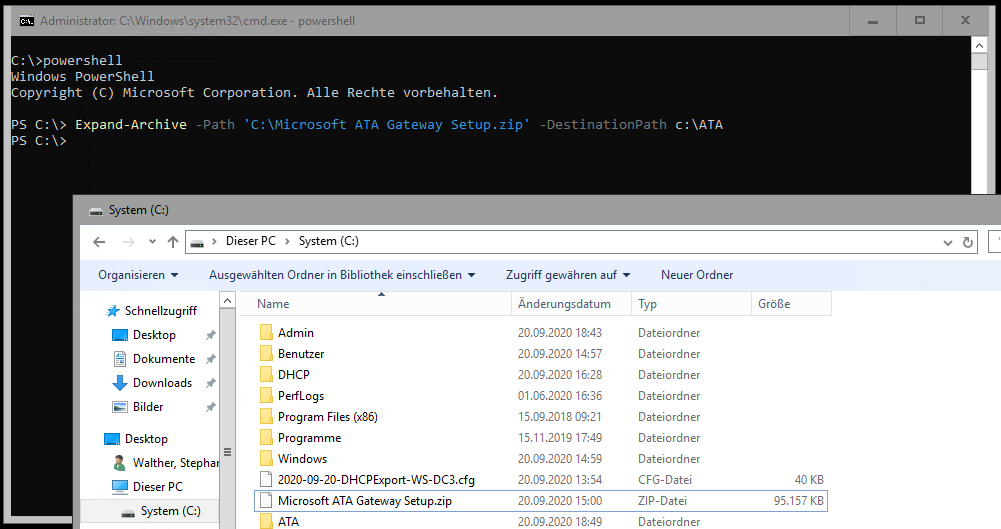1001x529 pixels.
Task: Click cmd.exe title bar icon
Action: [x=27, y=21]
